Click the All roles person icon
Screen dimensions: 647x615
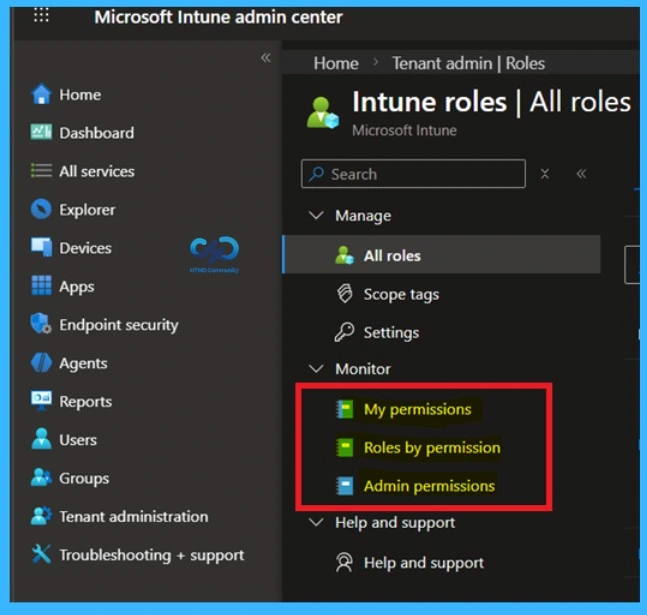(344, 255)
